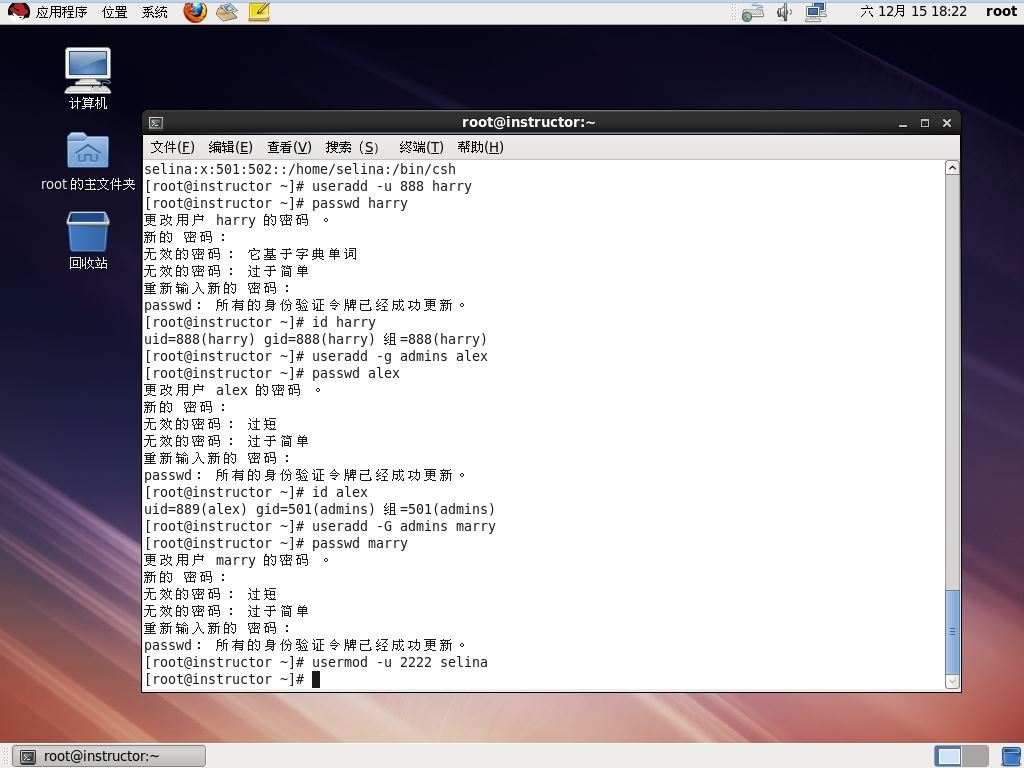Click the terminal window title icon

tap(155, 123)
